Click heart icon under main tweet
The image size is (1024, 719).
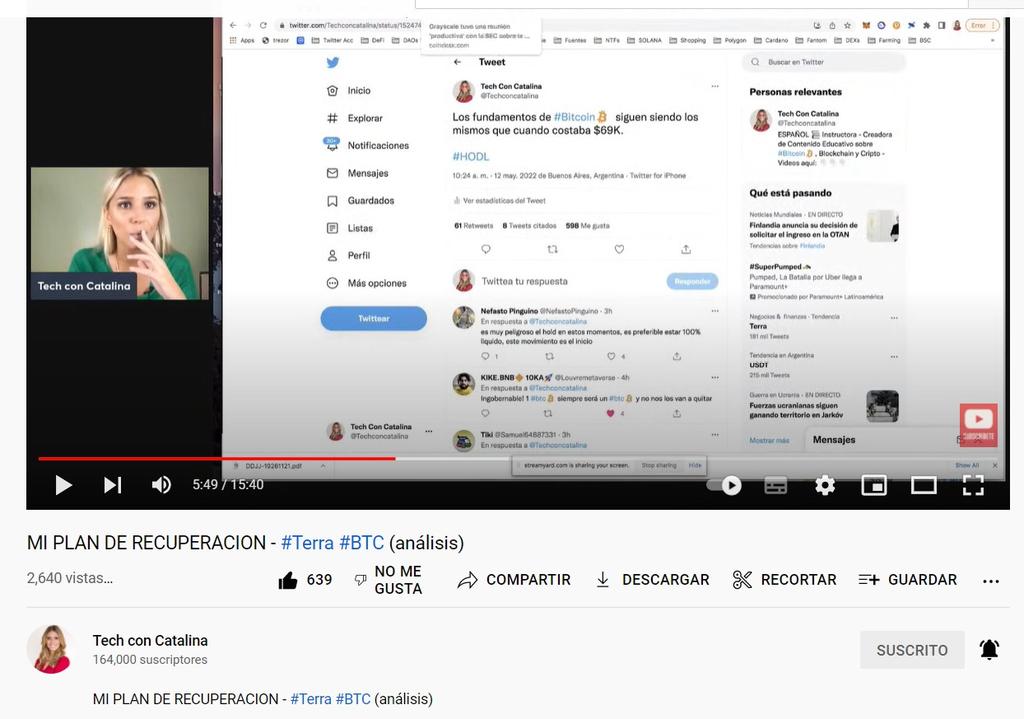click(619, 249)
